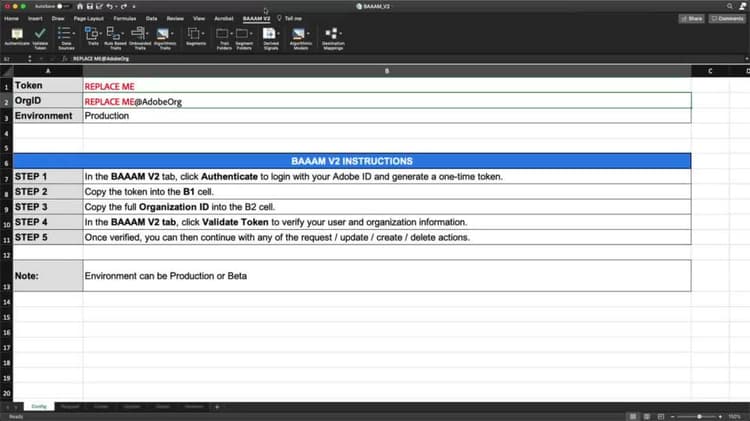This screenshot has width=750, height=421.
Task: Click the Save icon in title bar
Action: 89,6
